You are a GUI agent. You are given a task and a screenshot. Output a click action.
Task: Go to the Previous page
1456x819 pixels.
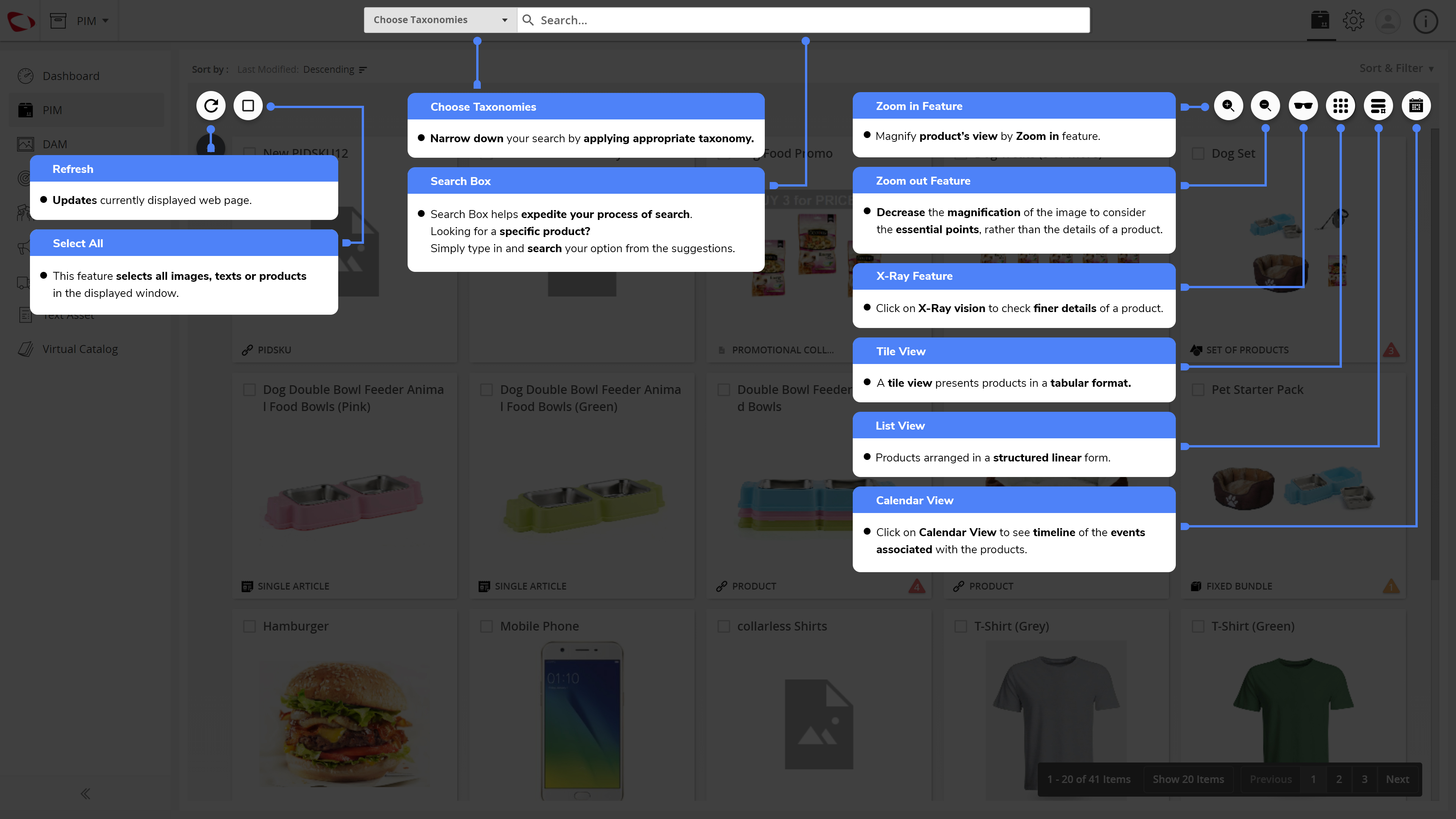pyautogui.click(x=1271, y=779)
